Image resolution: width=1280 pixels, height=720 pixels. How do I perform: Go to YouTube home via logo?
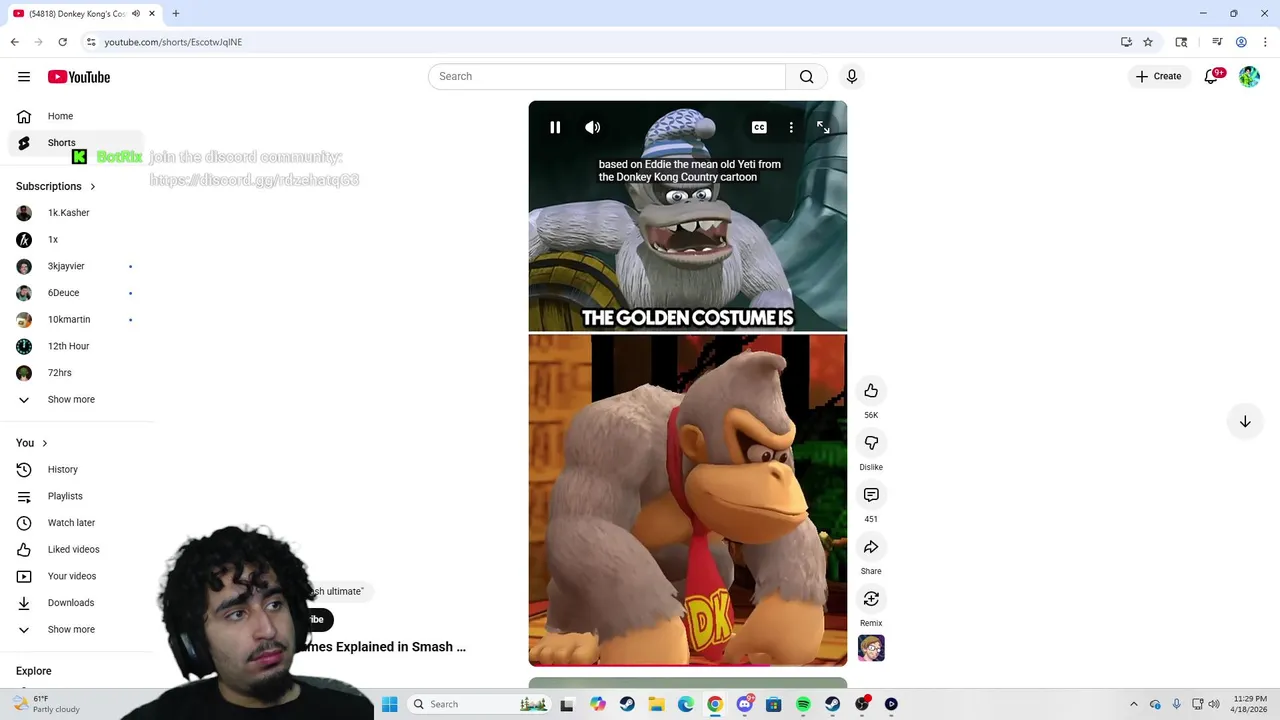pyautogui.click(x=79, y=77)
